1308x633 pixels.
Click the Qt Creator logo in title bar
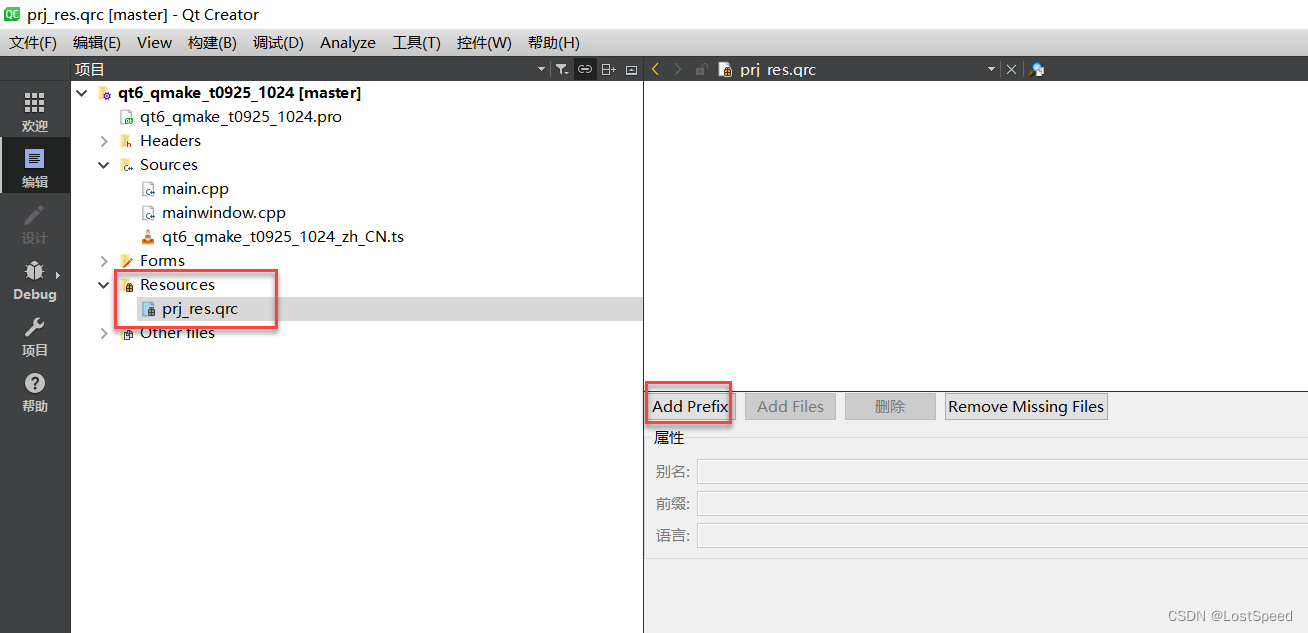pos(14,14)
